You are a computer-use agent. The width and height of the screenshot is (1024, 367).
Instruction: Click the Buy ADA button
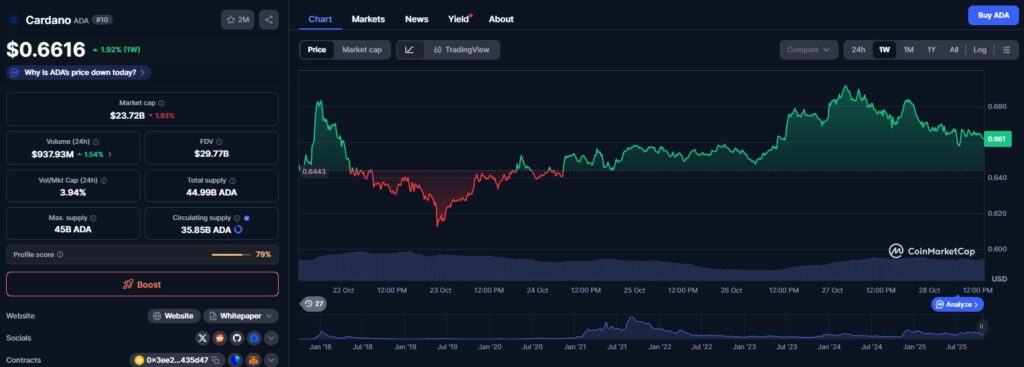[x=993, y=15]
